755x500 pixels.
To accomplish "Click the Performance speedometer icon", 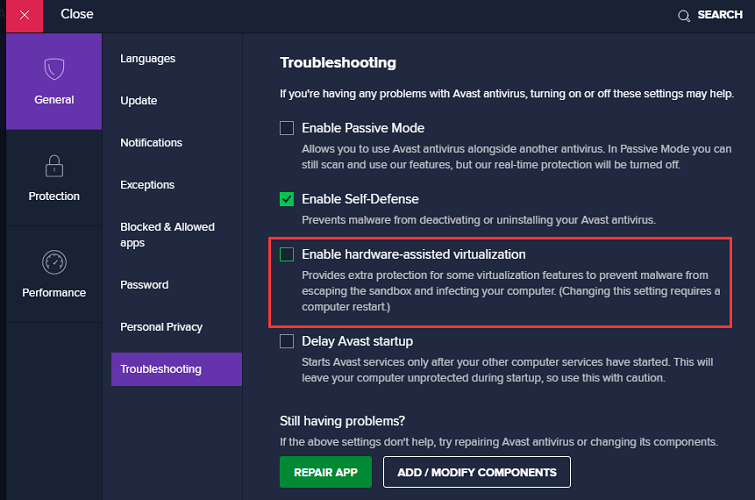I will (x=54, y=262).
